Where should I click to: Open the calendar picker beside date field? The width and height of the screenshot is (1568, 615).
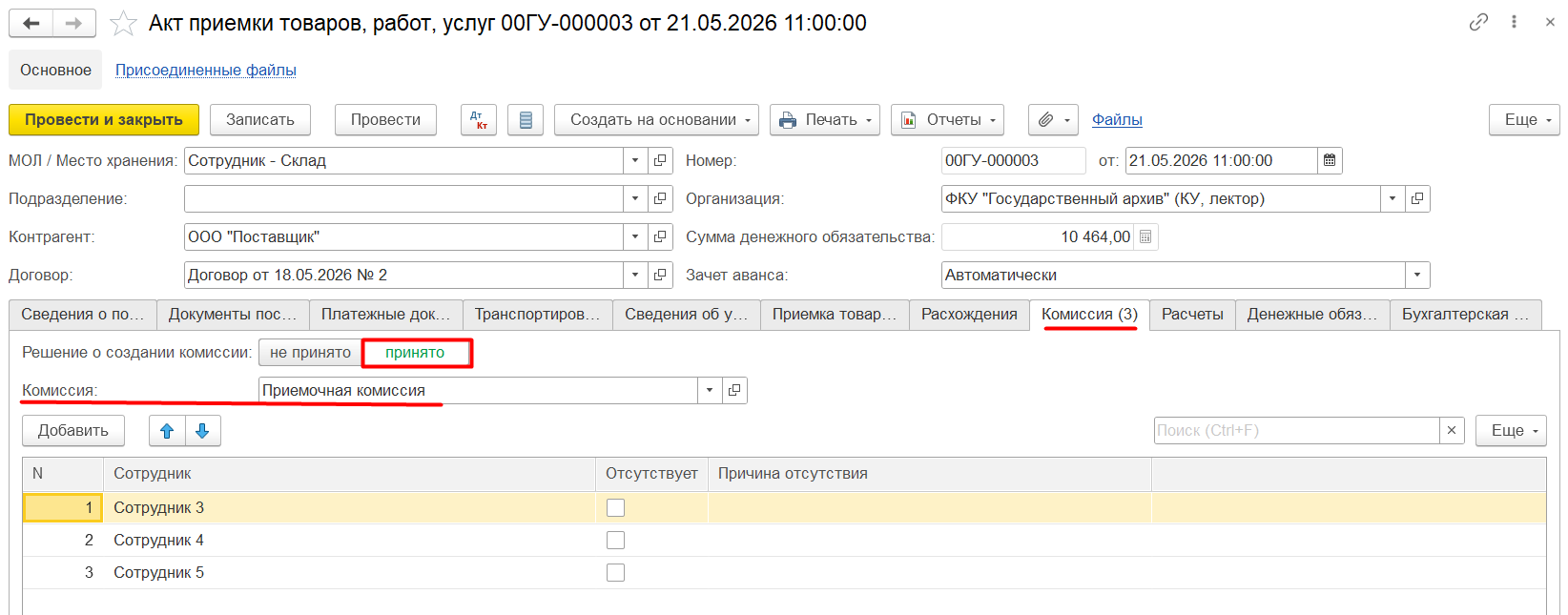(x=1330, y=161)
